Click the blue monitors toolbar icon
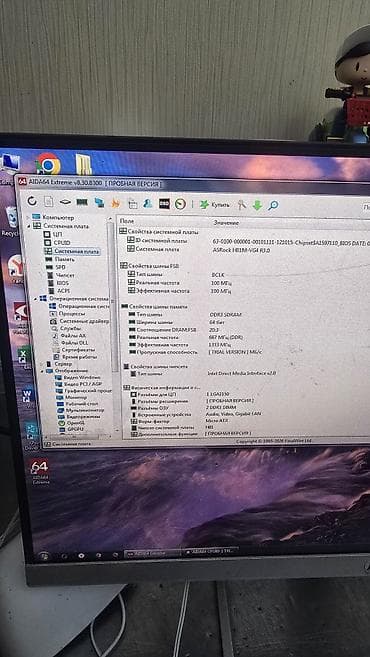Viewport: 370px width, 657px height. coord(99,203)
